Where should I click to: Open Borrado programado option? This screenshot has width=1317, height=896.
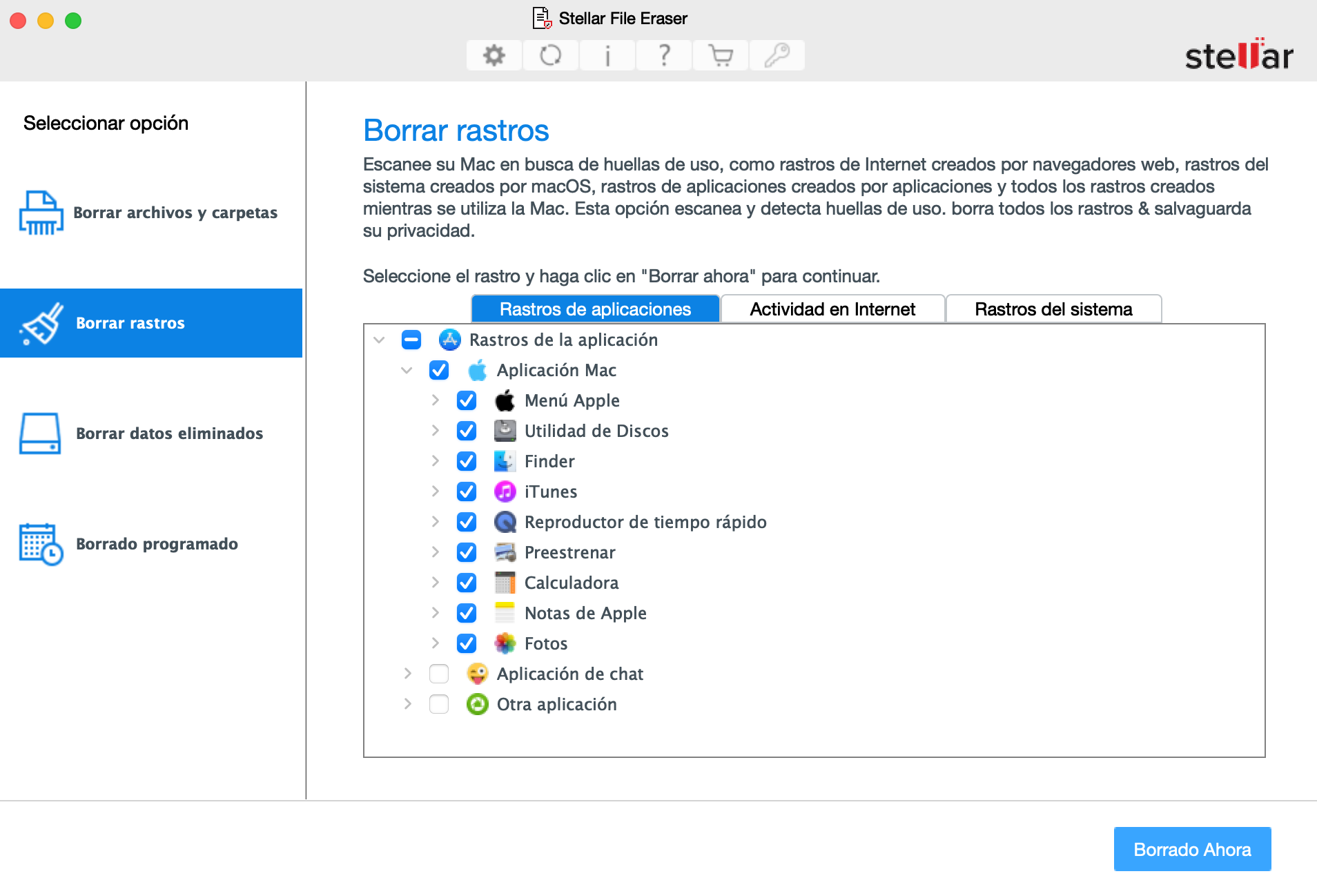151,544
